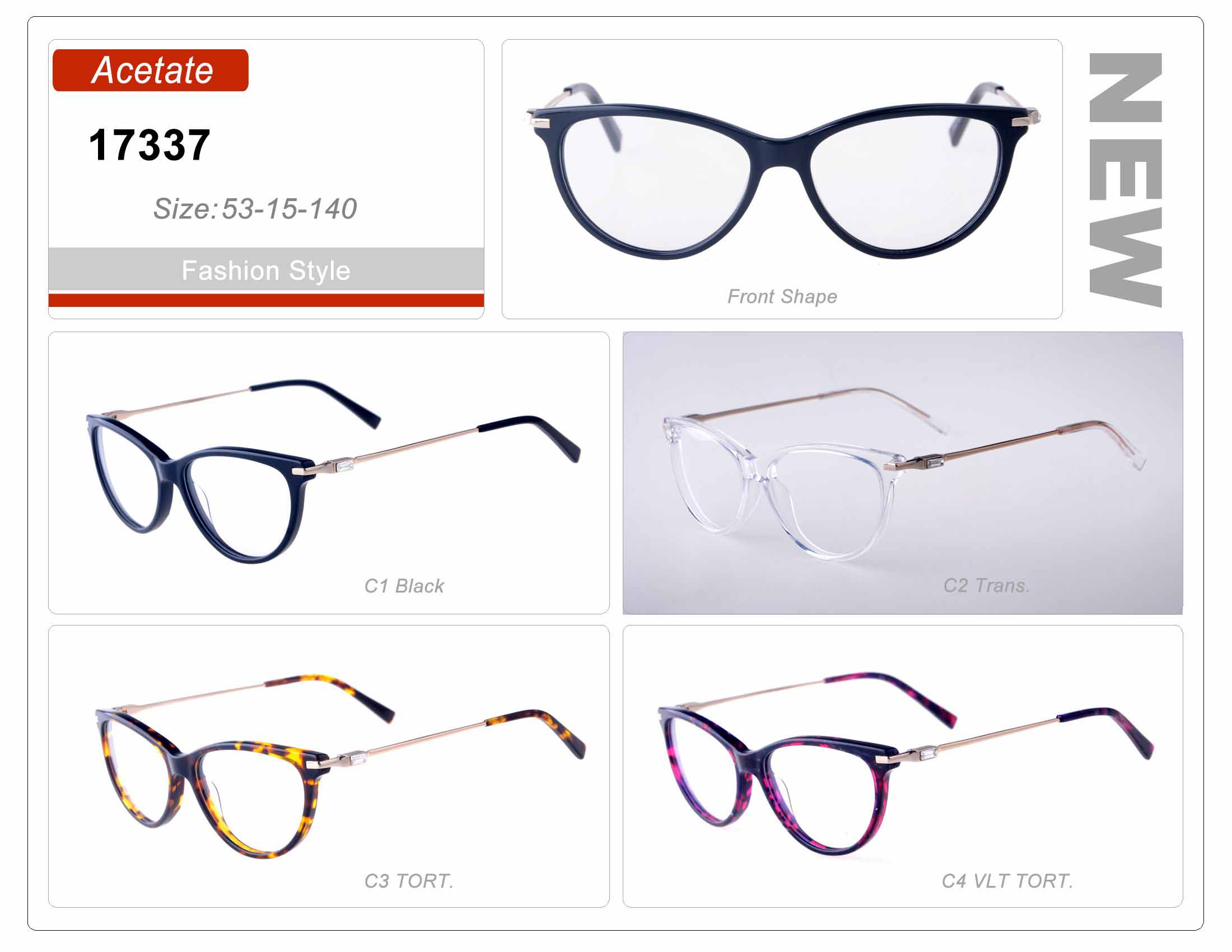Click the vertical NEW label
Image resolution: width=1232 pixels, height=952 pixels.
[1125, 180]
